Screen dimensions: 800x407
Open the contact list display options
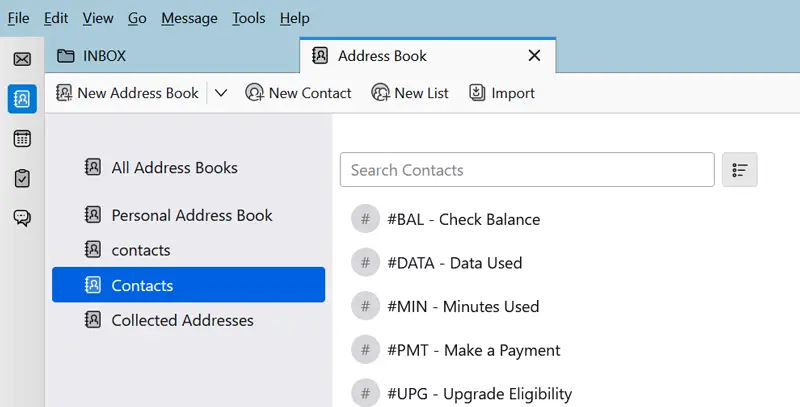coord(740,170)
